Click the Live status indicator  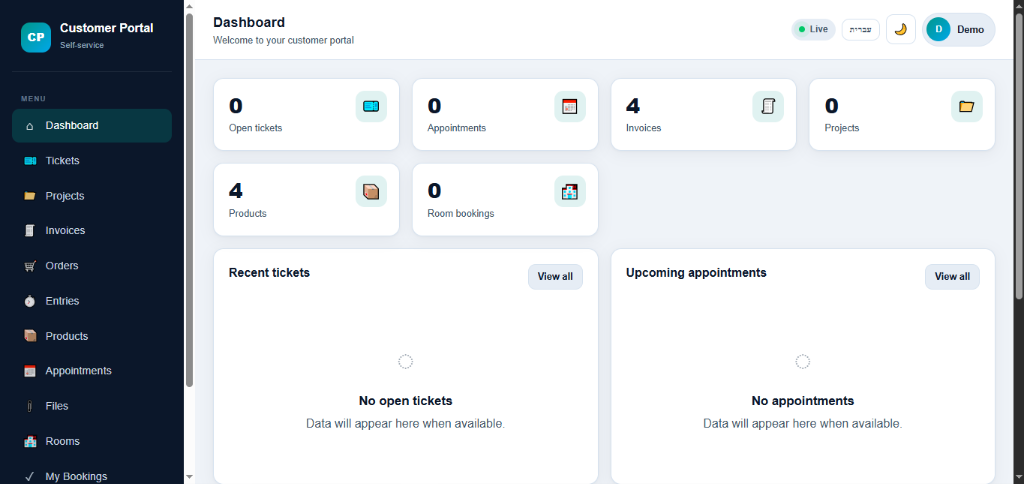(x=813, y=29)
